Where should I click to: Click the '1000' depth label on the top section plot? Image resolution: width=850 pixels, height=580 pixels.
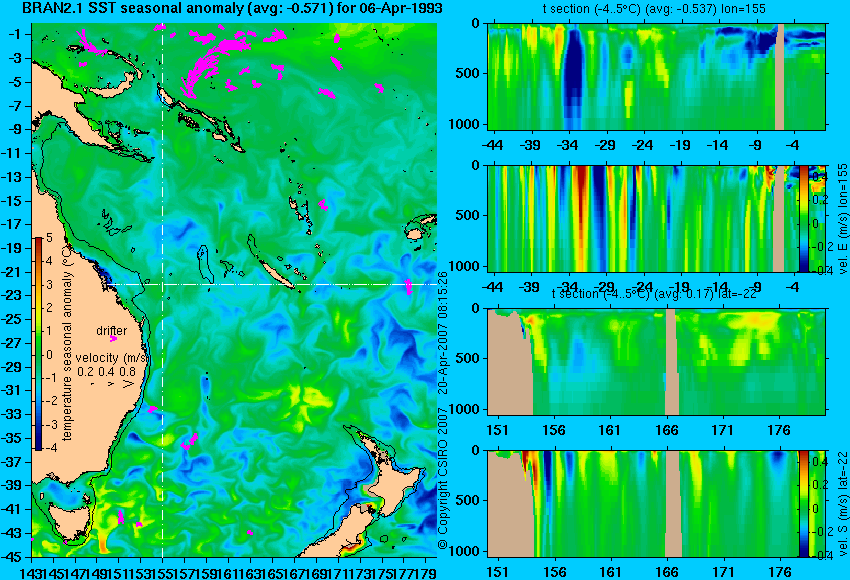click(x=465, y=124)
